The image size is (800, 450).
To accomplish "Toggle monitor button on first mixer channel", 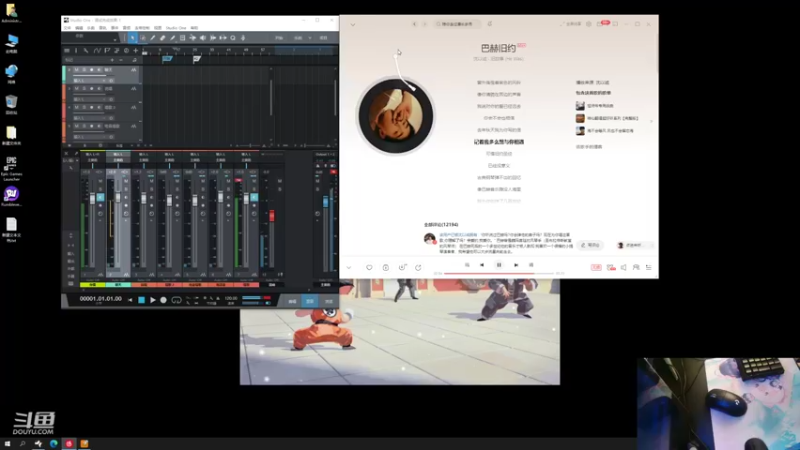I will click(x=100, y=197).
